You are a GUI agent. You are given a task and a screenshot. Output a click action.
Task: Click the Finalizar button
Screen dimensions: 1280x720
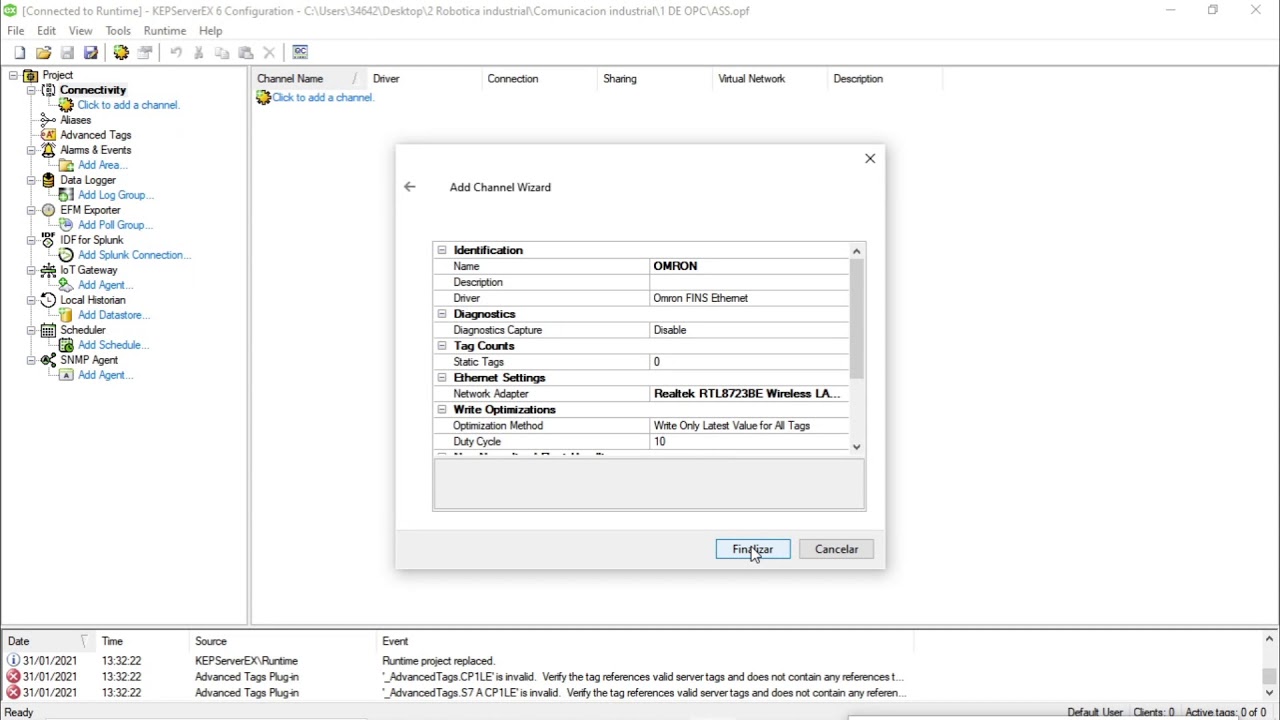coord(753,549)
